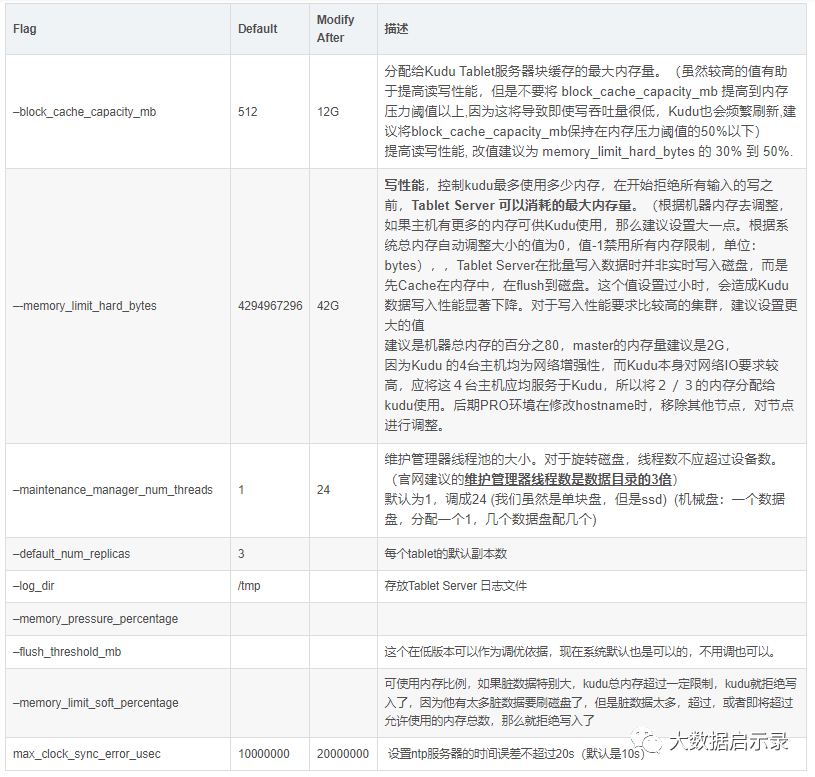Click the ntp time error description text
The image size is (815, 777).
516,754
